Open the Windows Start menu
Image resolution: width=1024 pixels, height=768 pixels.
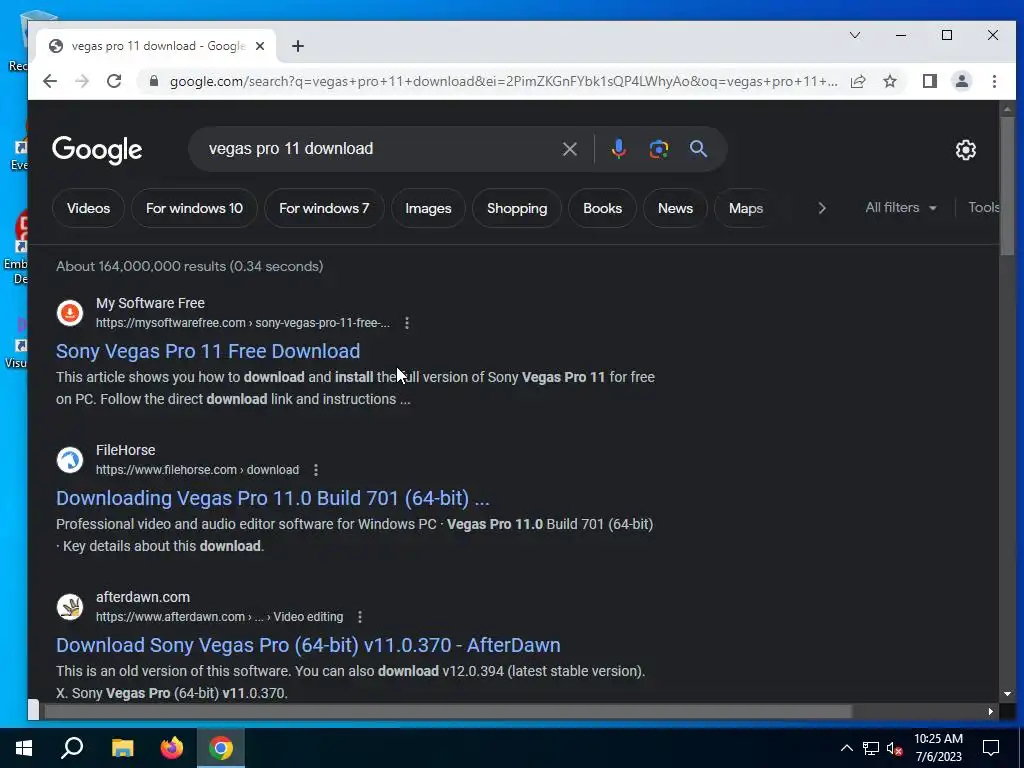(24, 748)
